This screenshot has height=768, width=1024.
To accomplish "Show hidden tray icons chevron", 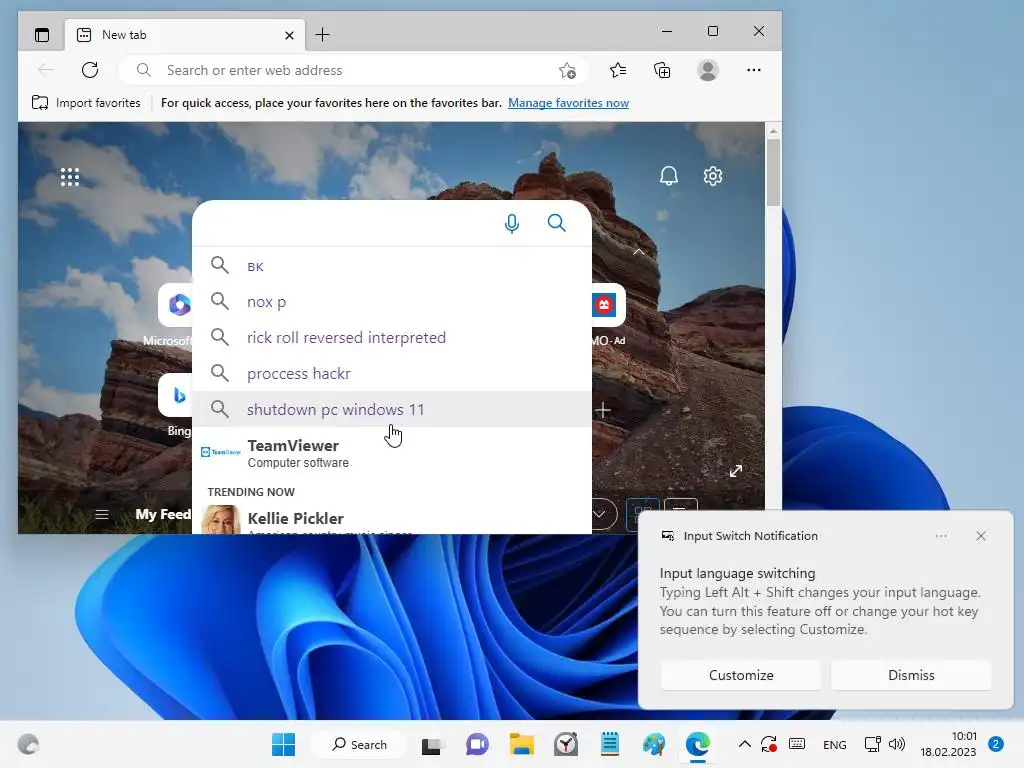I will click(x=744, y=744).
